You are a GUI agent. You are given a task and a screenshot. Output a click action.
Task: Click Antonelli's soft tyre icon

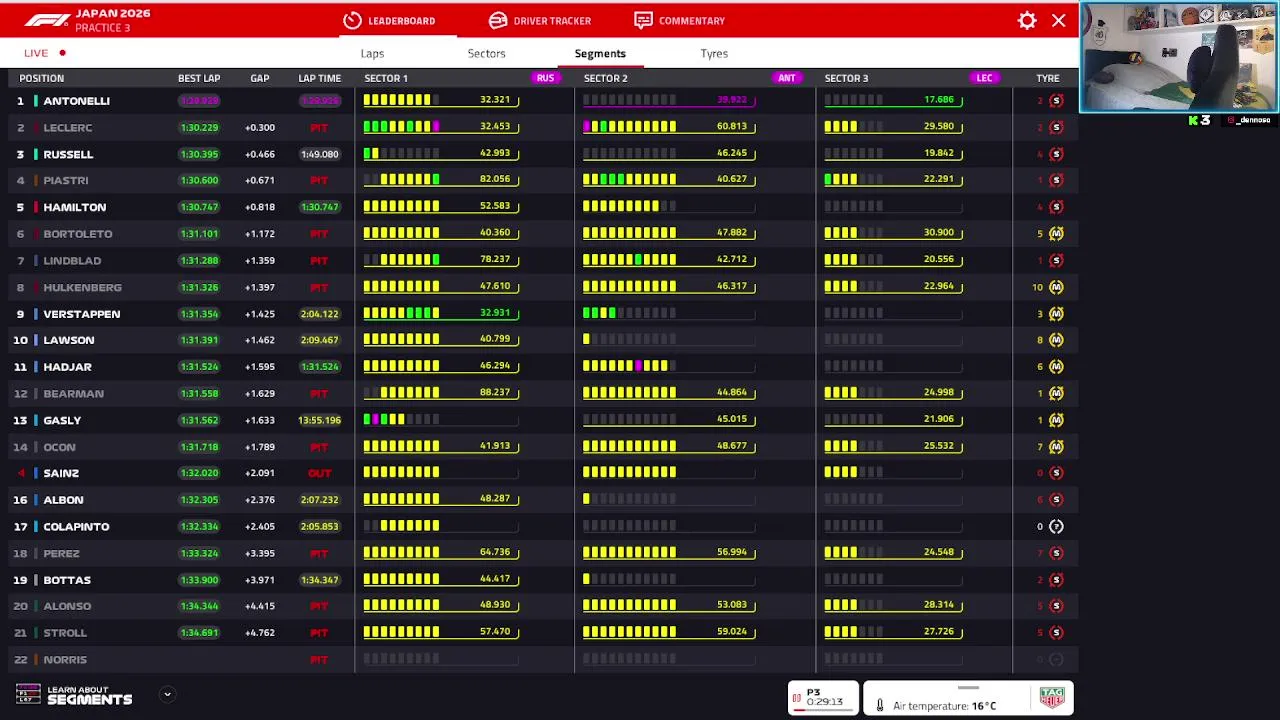coord(1056,100)
